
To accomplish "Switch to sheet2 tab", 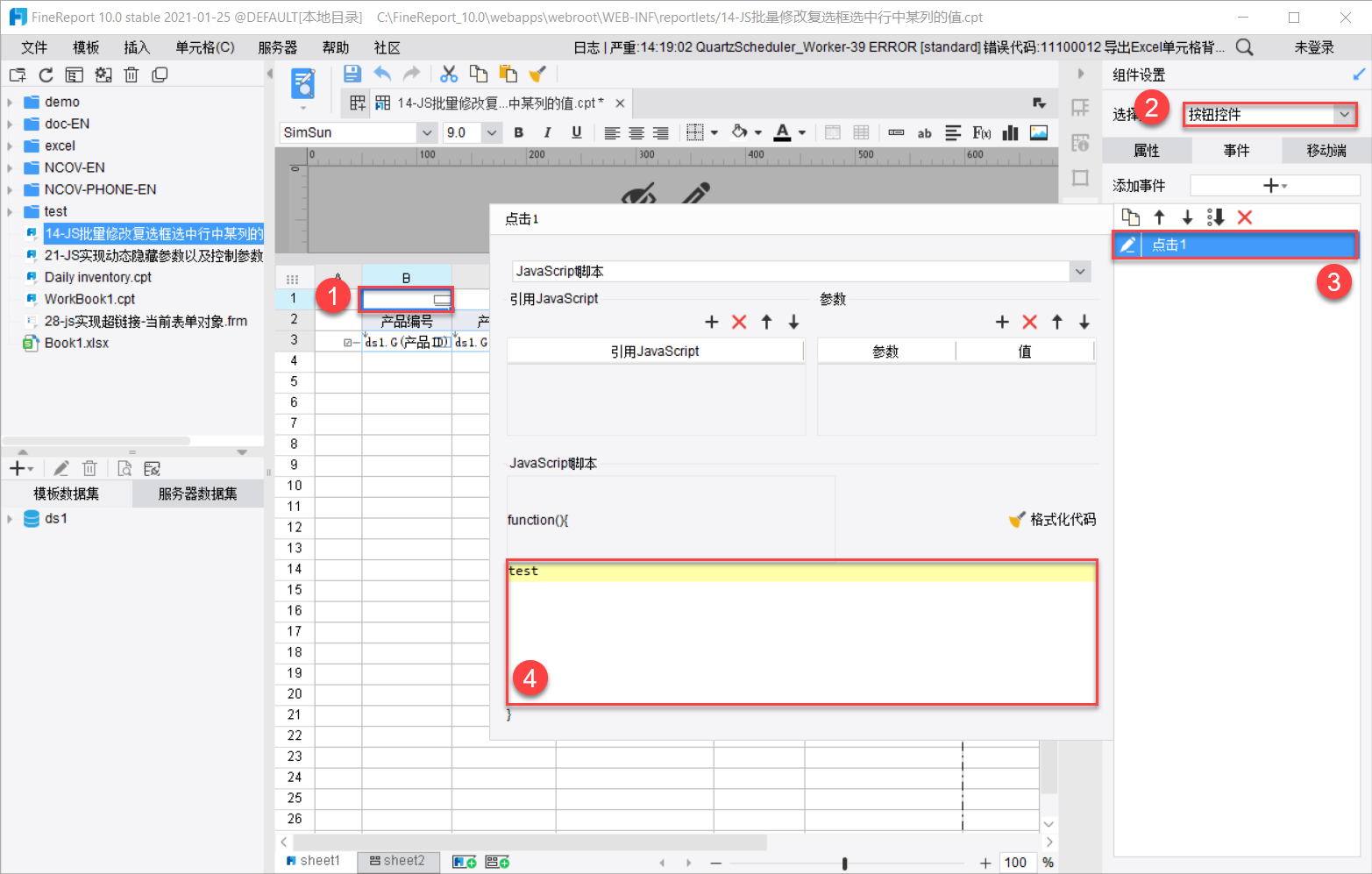I will coord(397,861).
